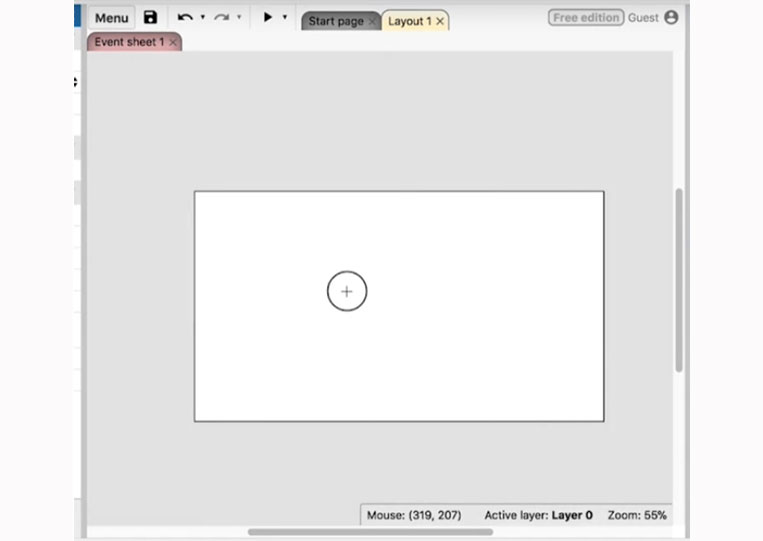
Task: Select the Layout 1 tab
Action: pos(410,21)
